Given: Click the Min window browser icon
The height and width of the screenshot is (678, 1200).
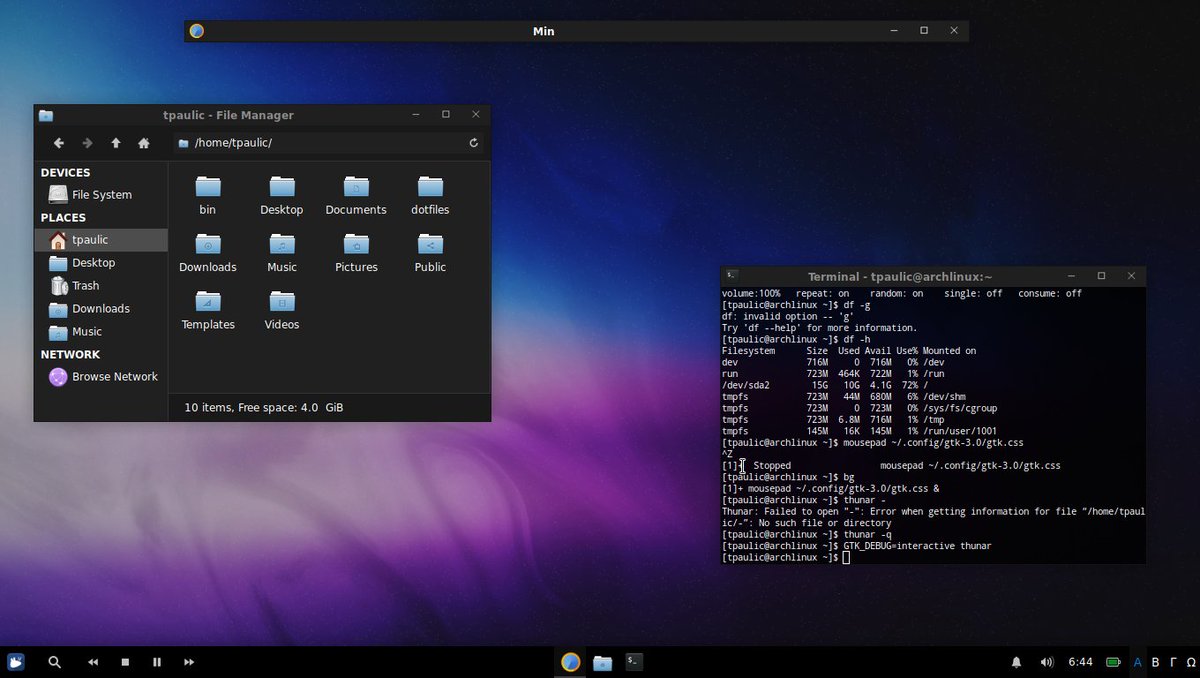Looking at the screenshot, I should point(197,31).
